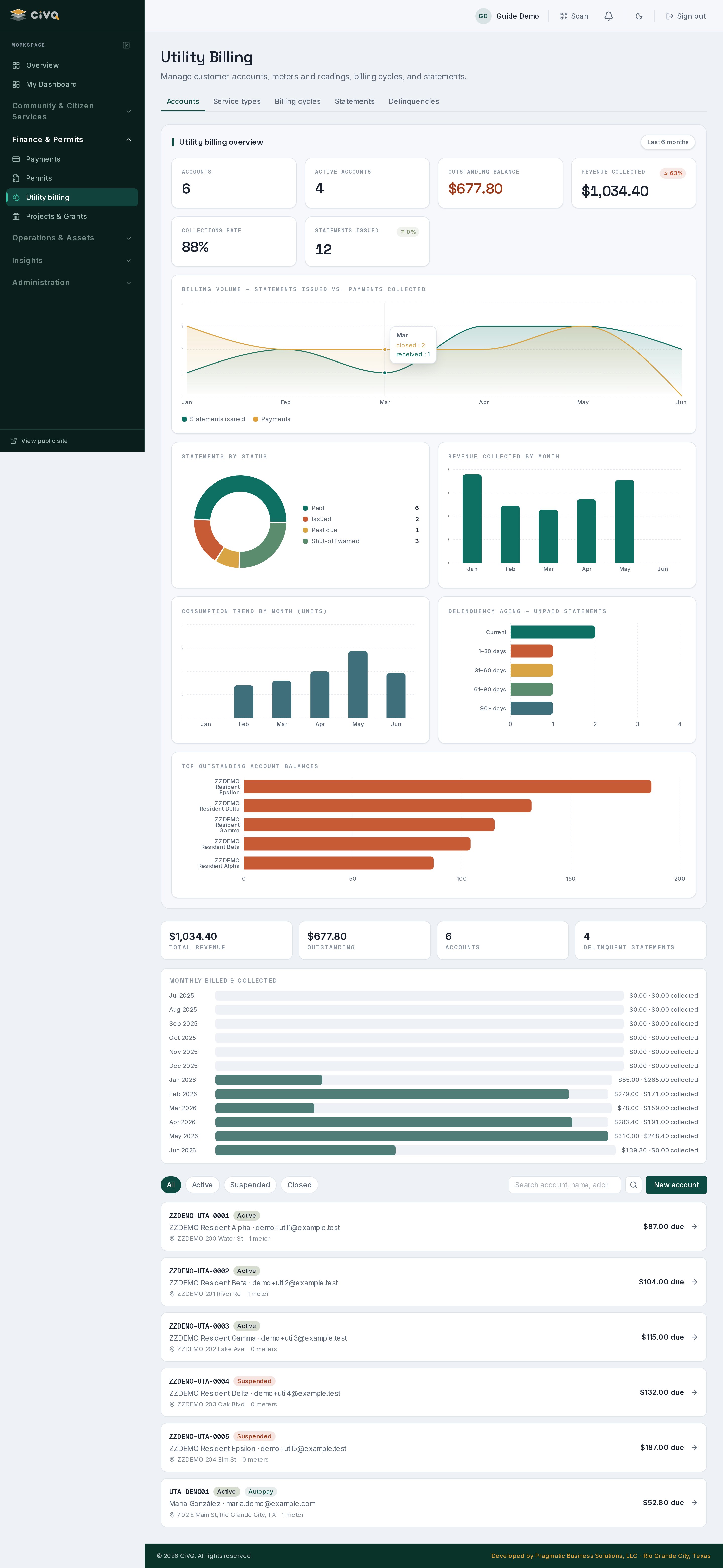This screenshot has height=1568, width=723.
Task: Click arrow icon on ZZDEMO-UTA-0002 row
Action: click(x=694, y=1282)
